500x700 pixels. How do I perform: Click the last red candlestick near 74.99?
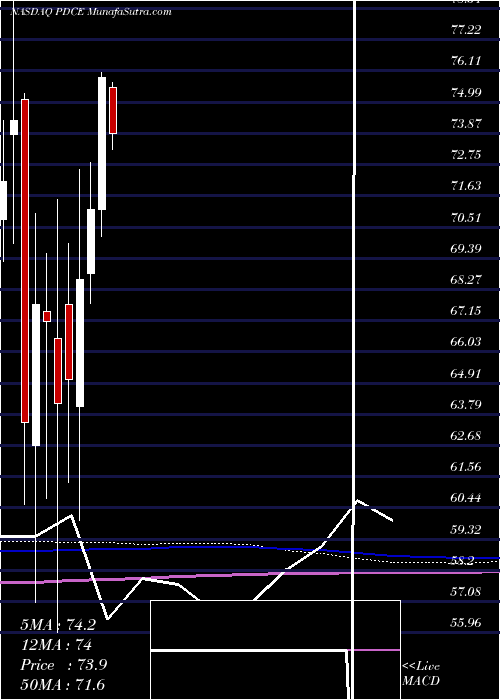[x=113, y=110]
